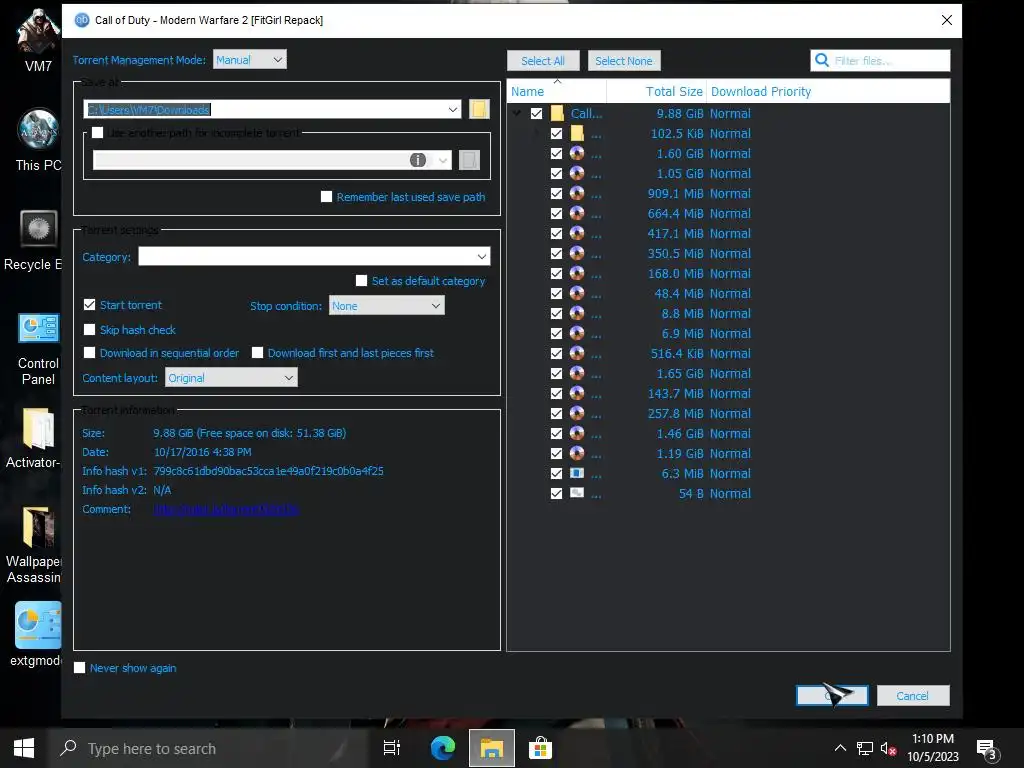Click Select None button
1024x768 pixels.
pyautogui.click(x=624, y=61)
